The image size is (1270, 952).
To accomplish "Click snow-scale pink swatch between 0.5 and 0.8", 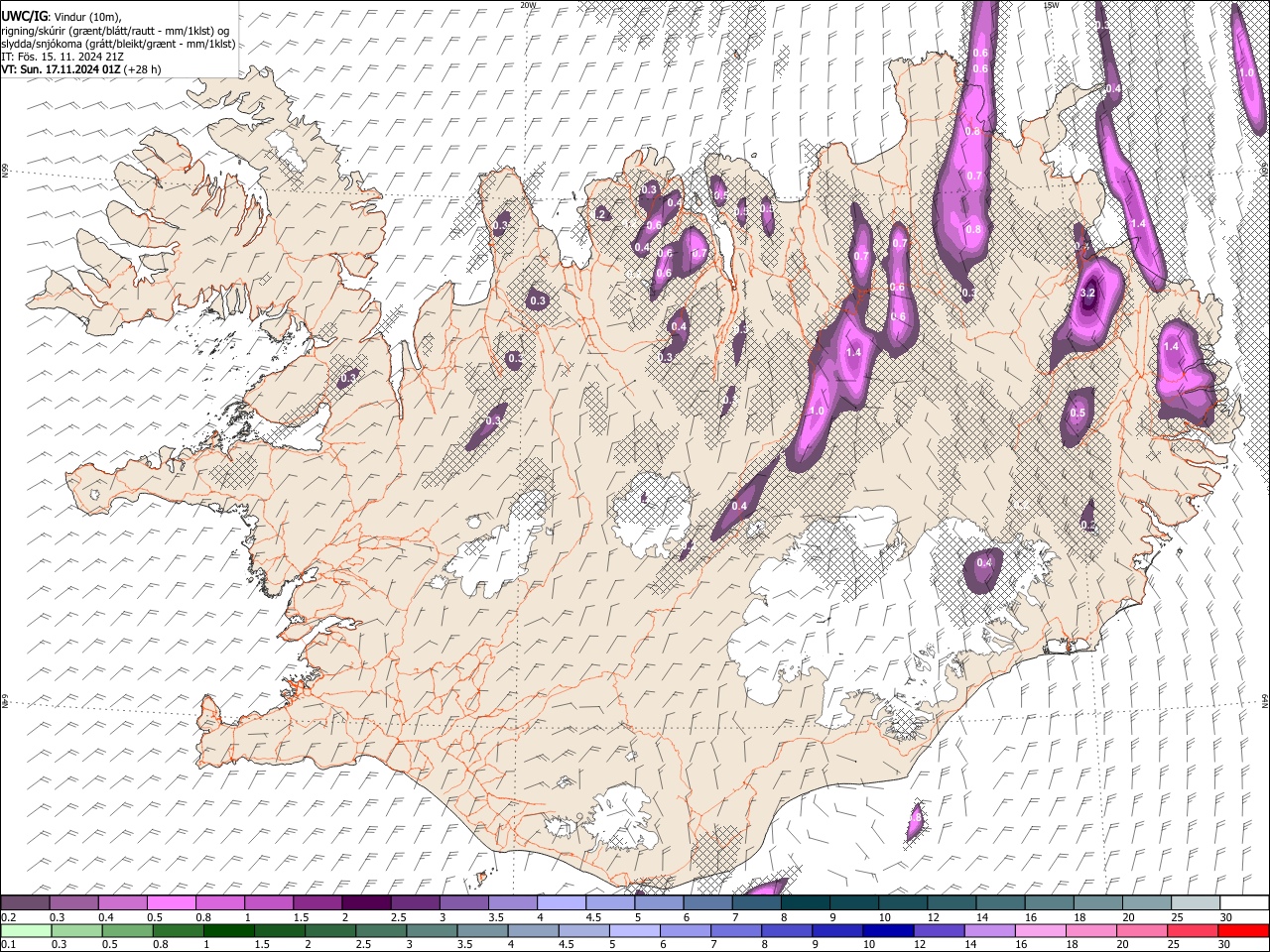I will [172, 902].
